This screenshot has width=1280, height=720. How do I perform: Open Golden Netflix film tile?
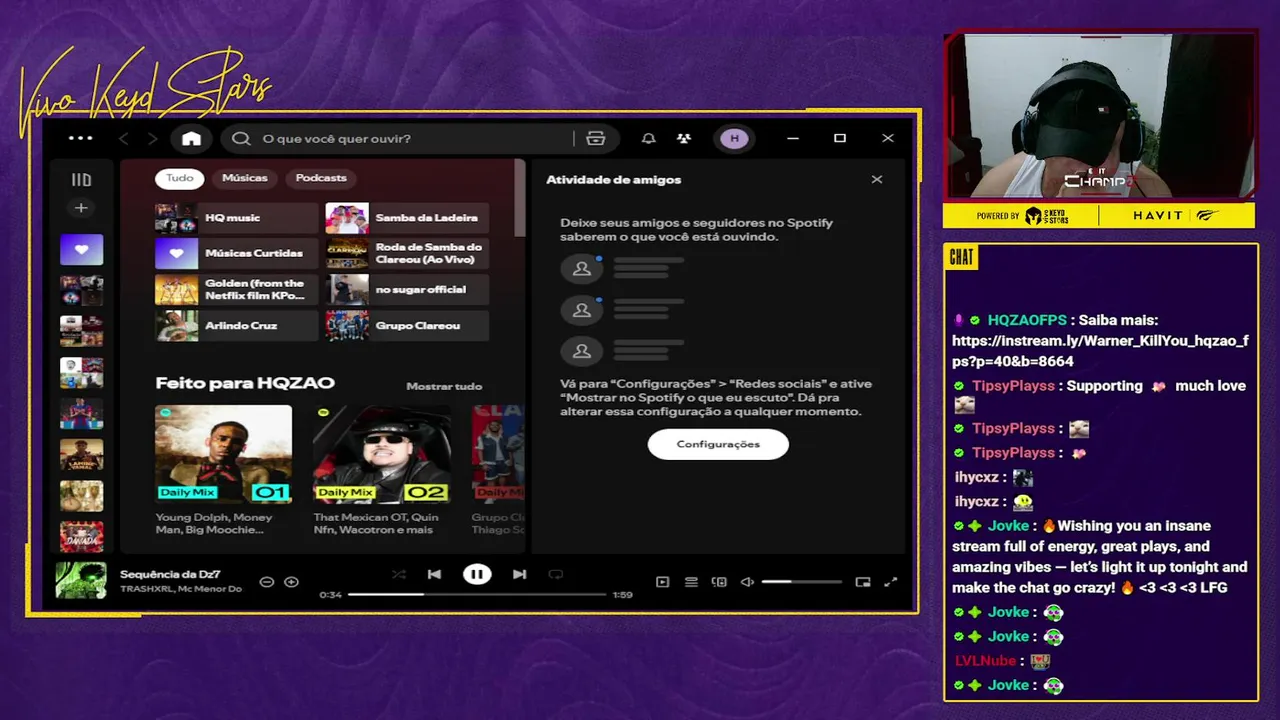point(236,290)
